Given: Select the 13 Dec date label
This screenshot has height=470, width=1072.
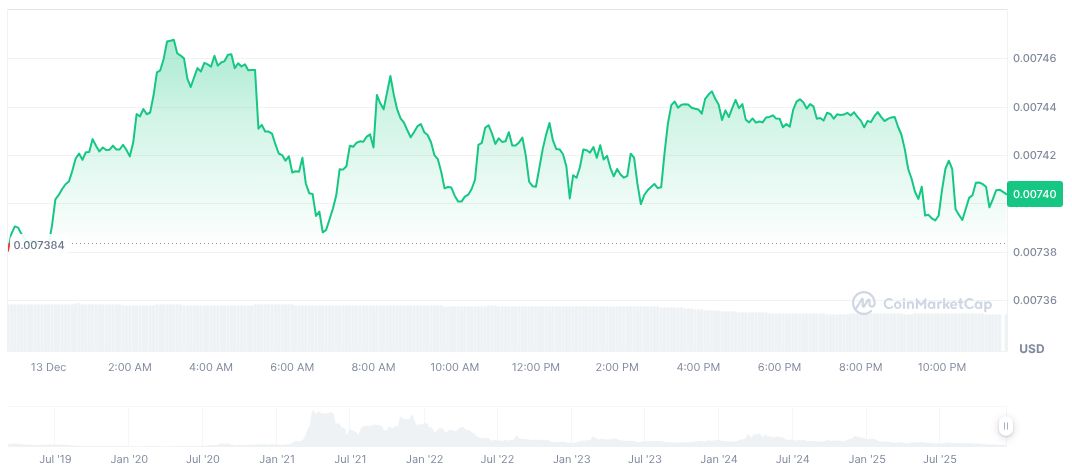Looking at the screenshot, I should [x=47, y=367].
